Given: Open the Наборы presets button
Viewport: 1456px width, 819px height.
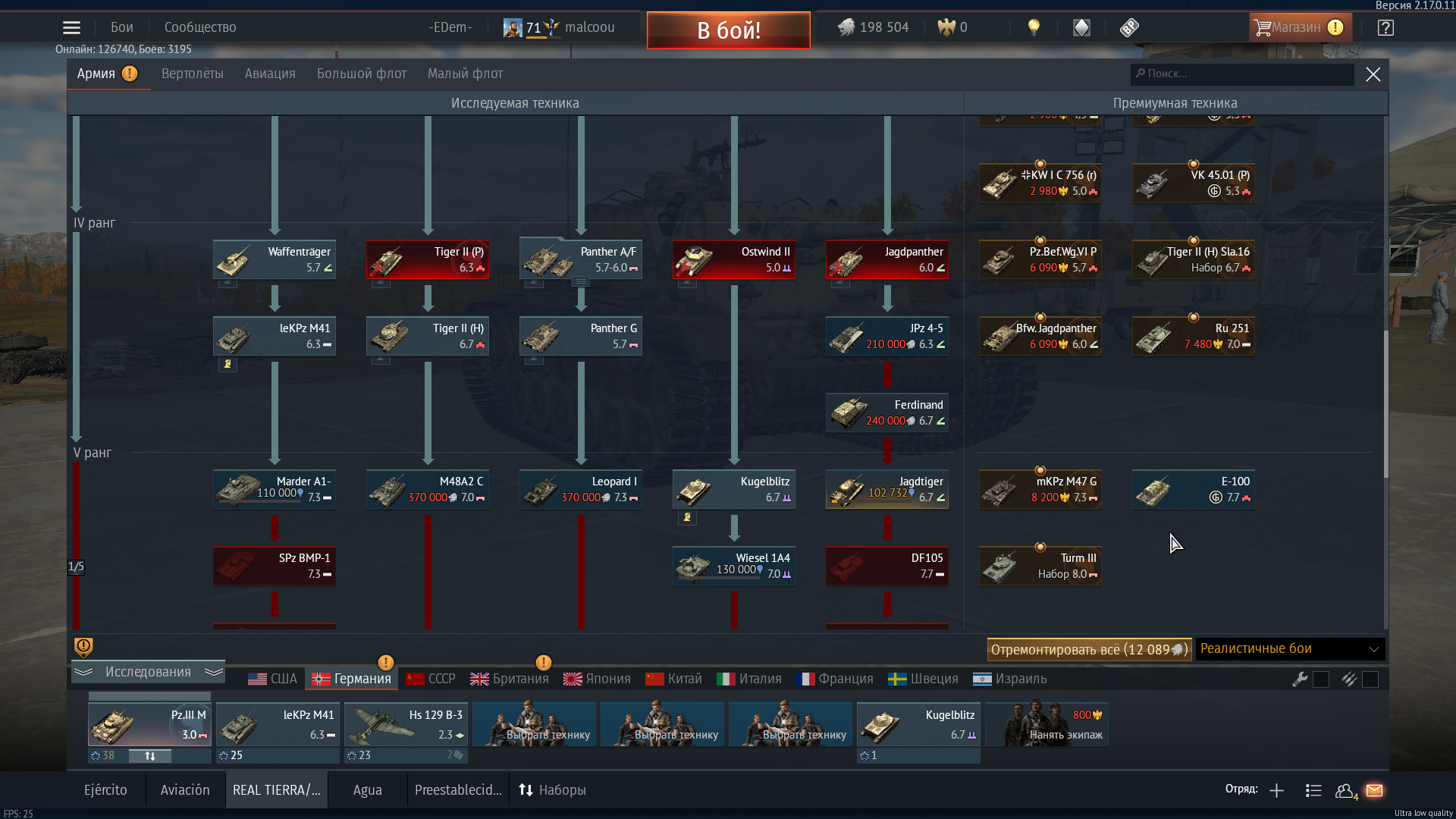Looking at the screenshot, I should pyautogui.click(x=552, y=790).
